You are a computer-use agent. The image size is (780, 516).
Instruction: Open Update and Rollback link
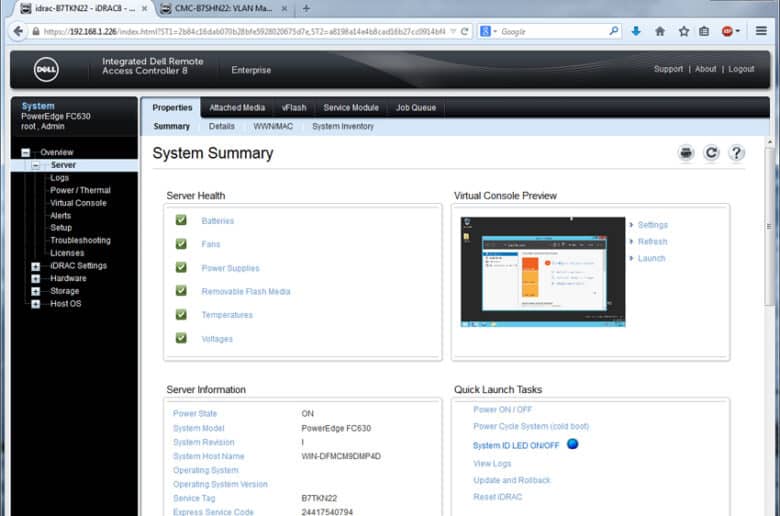511,480
